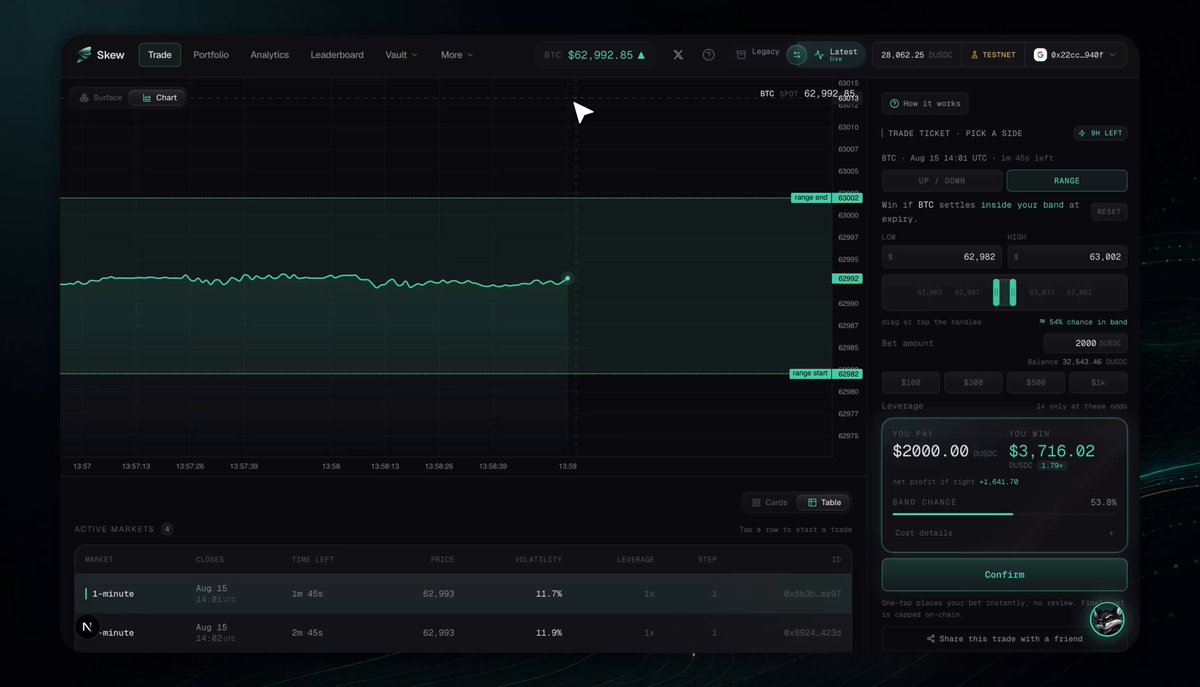Select the Chart view toggle
Screen dimensions: 1200x687
click(159, 98)
